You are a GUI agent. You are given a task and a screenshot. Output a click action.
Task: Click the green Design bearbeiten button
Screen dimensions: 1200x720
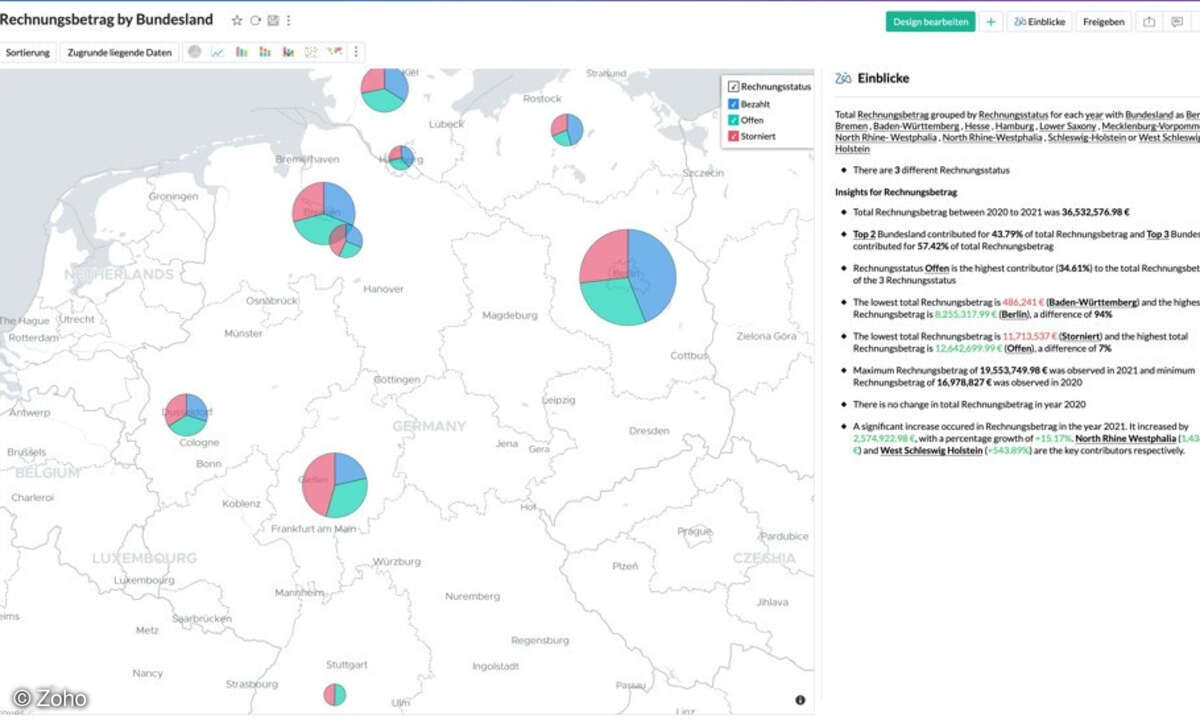click(x=930, y=21)
